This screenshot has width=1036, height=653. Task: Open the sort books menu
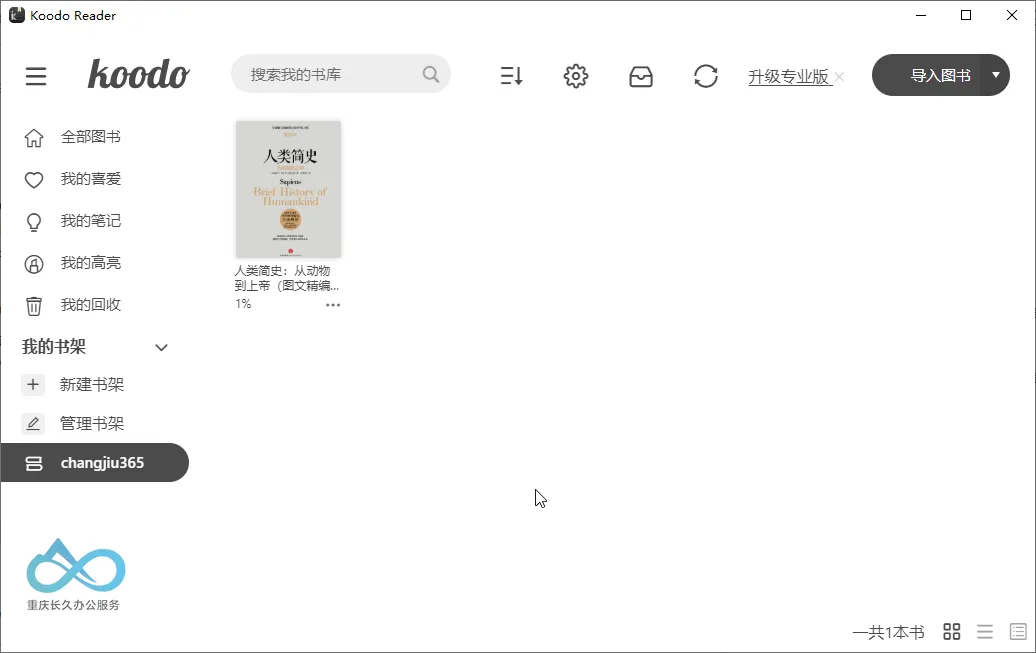point(511,76)
